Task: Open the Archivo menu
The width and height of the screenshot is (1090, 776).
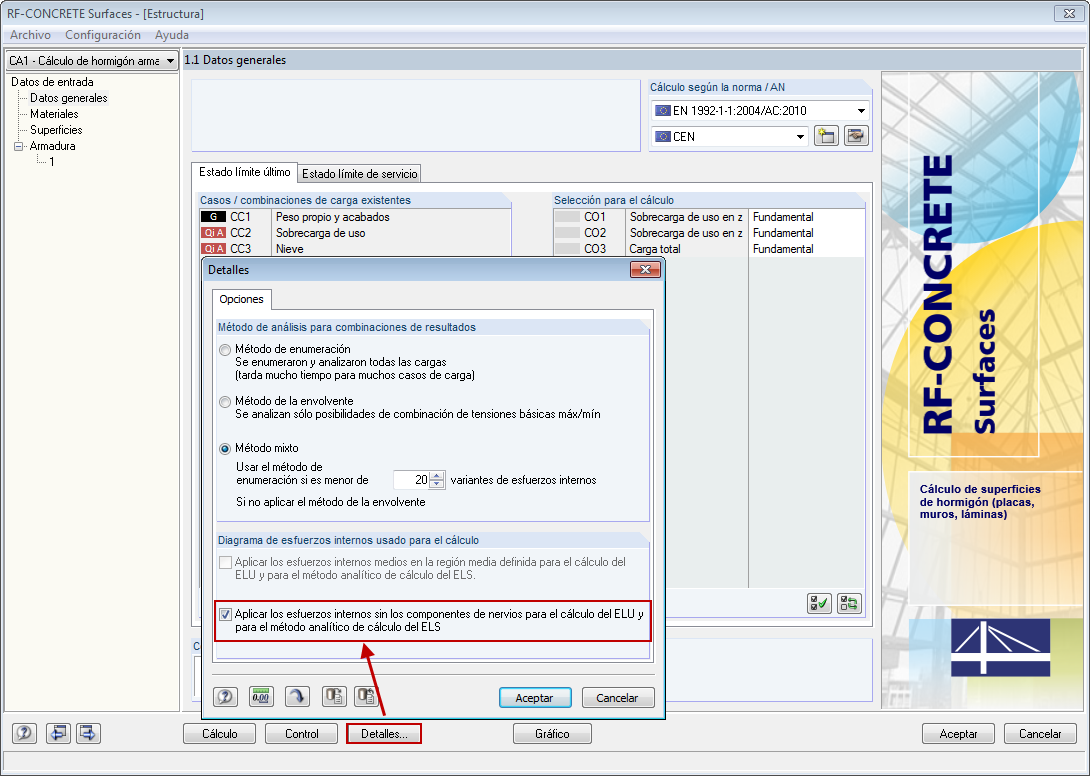Action: coord(30,35)
